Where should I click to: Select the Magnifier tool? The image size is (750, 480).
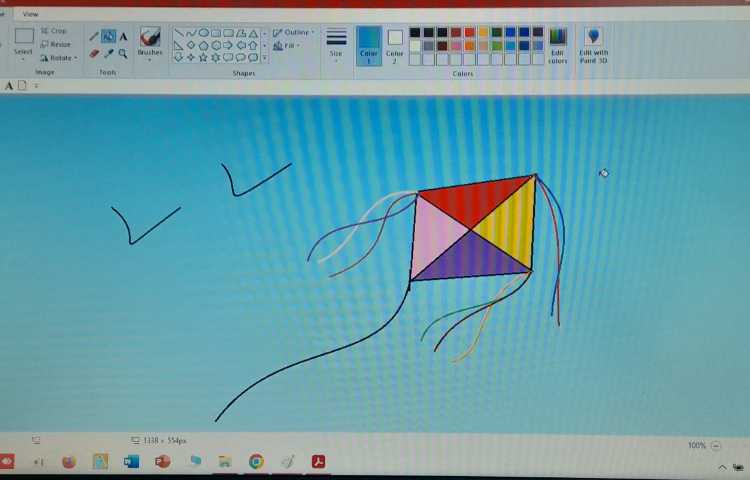[x=123, y=54]
